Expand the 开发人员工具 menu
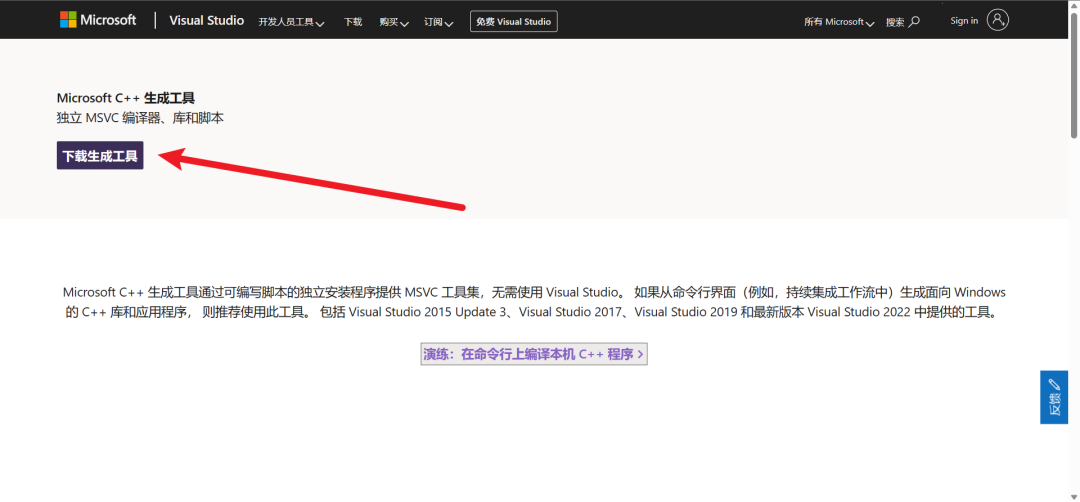Viewport: 1080px width, 502px height. (x=291, y=22)
